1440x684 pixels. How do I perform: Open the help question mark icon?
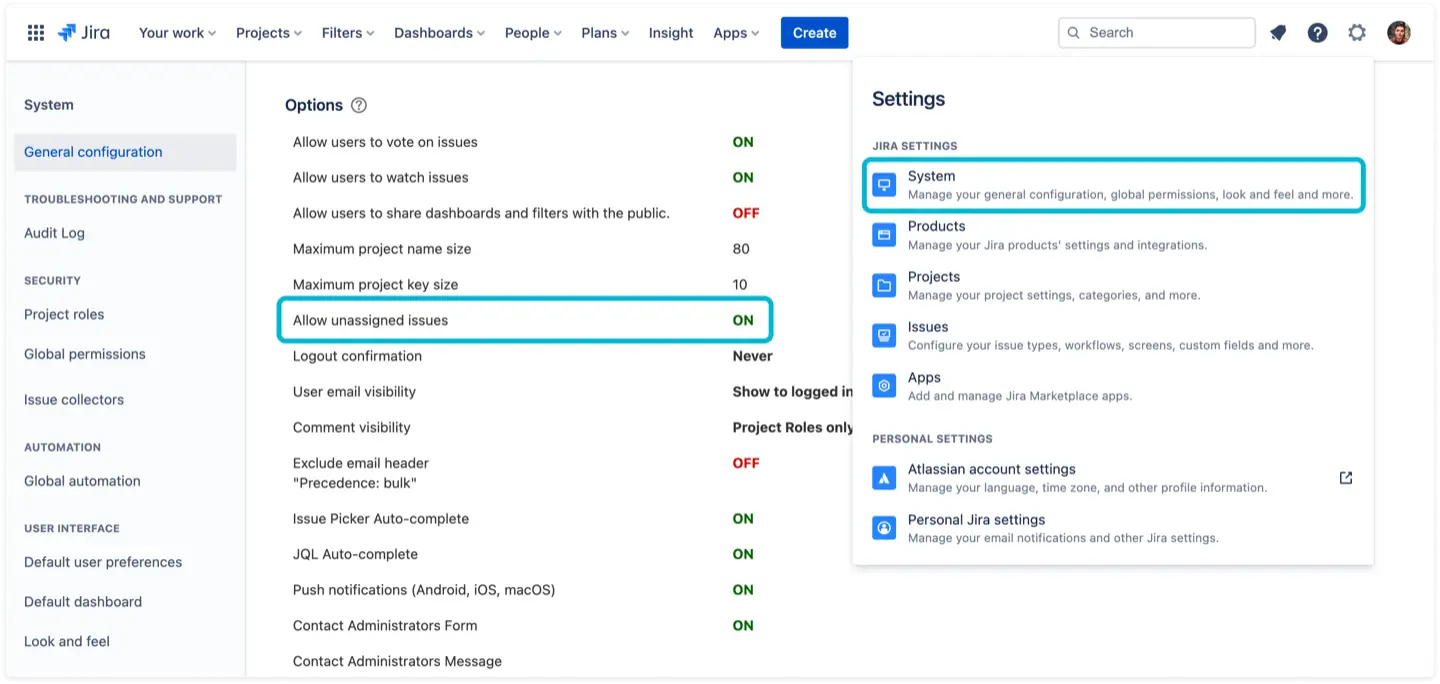coord(1318,33)
